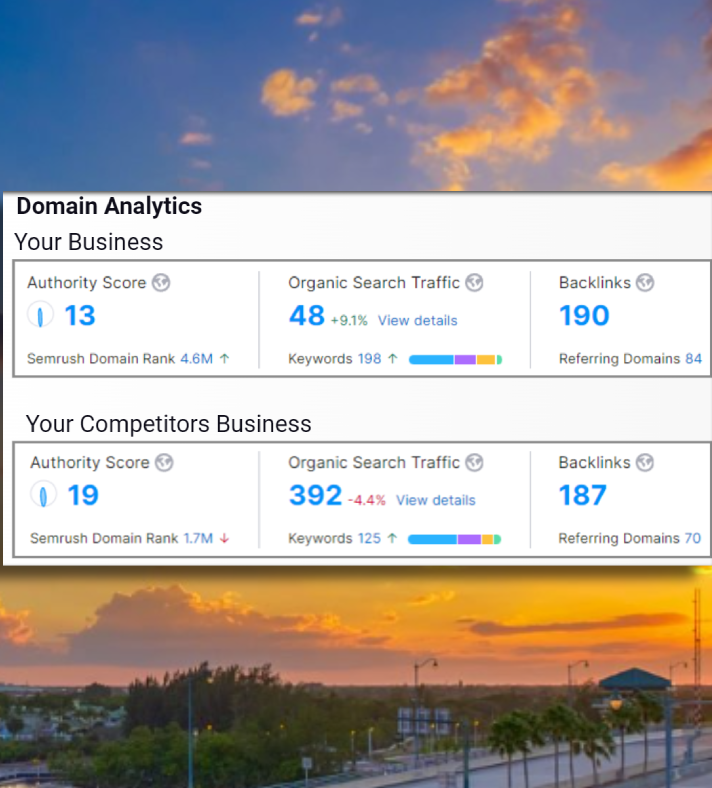
Task: Open View details next to -4.4% traffic
Action: click(x=435, y=500)
